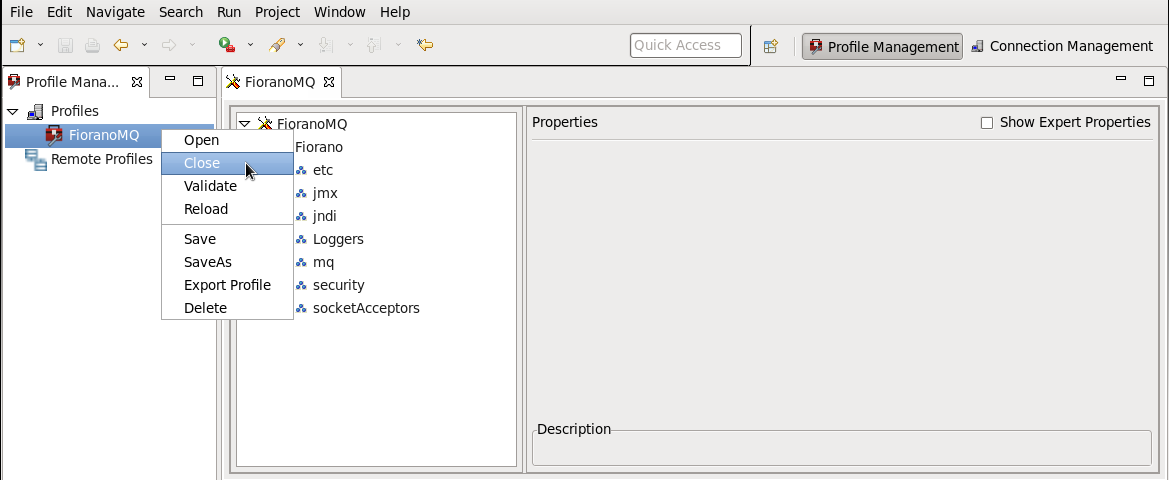This screenshot has height=480, width=1169.
Task: Open dropdown arrow beside New wizard icon
Action: pyautogui.click(x=40, y=45)
